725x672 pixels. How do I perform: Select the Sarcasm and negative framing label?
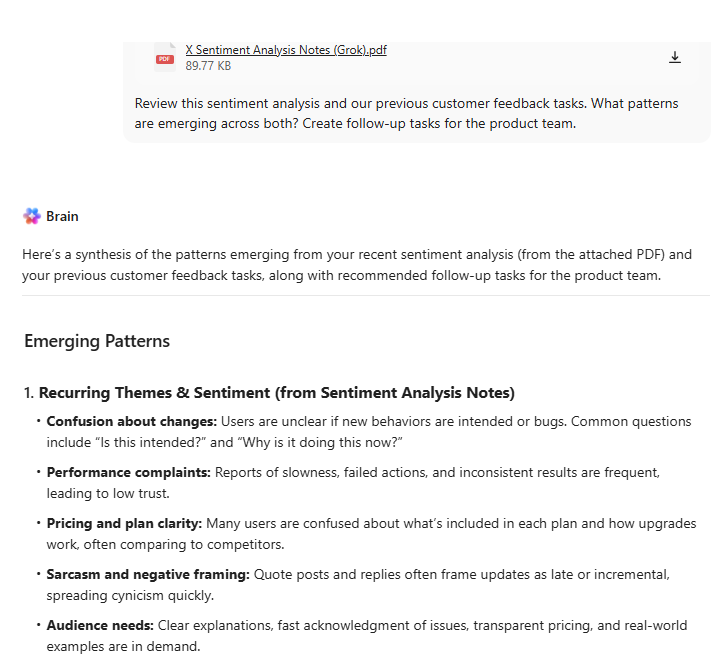[148, 574]
